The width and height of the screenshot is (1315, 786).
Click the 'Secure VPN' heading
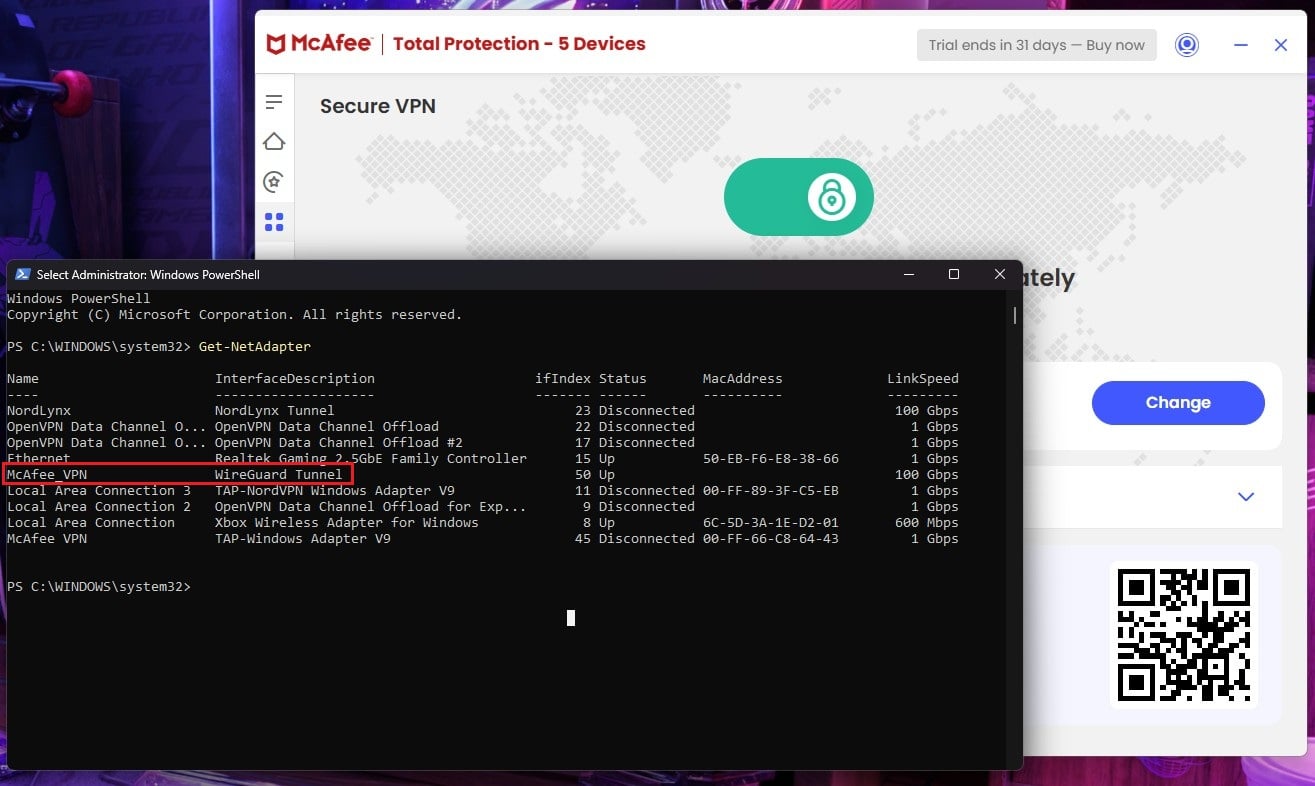(378, 106)
